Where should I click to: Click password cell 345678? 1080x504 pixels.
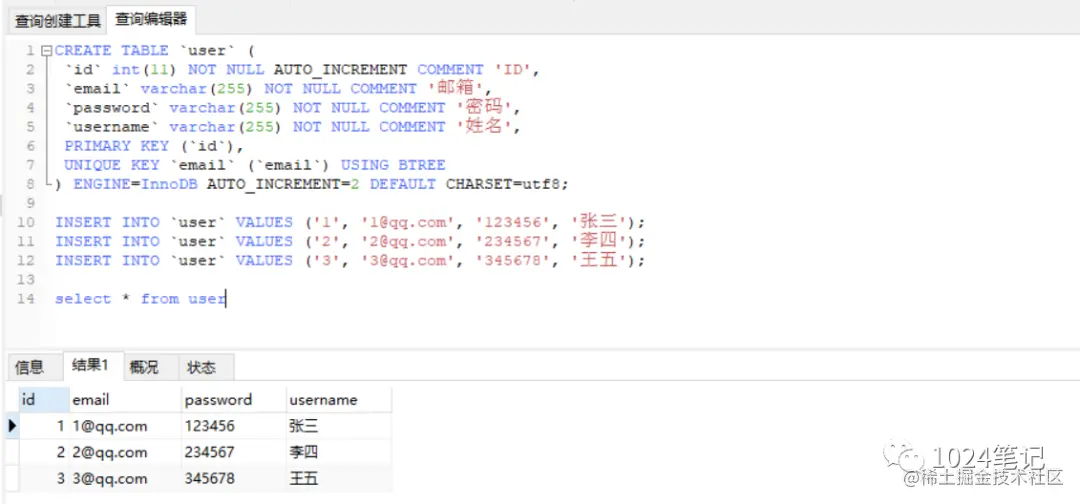click(x=234, y=479)
